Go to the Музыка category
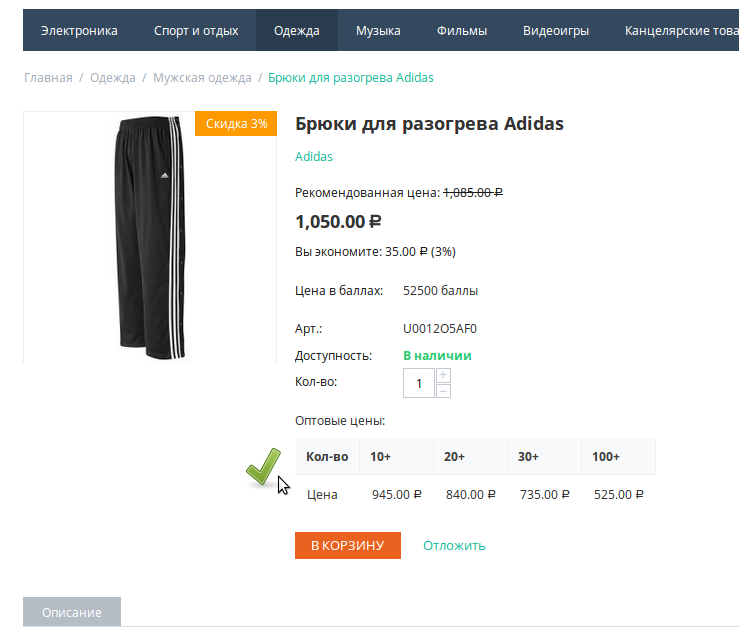The height and width of the screenshot is (638, 739). point(378,31)
